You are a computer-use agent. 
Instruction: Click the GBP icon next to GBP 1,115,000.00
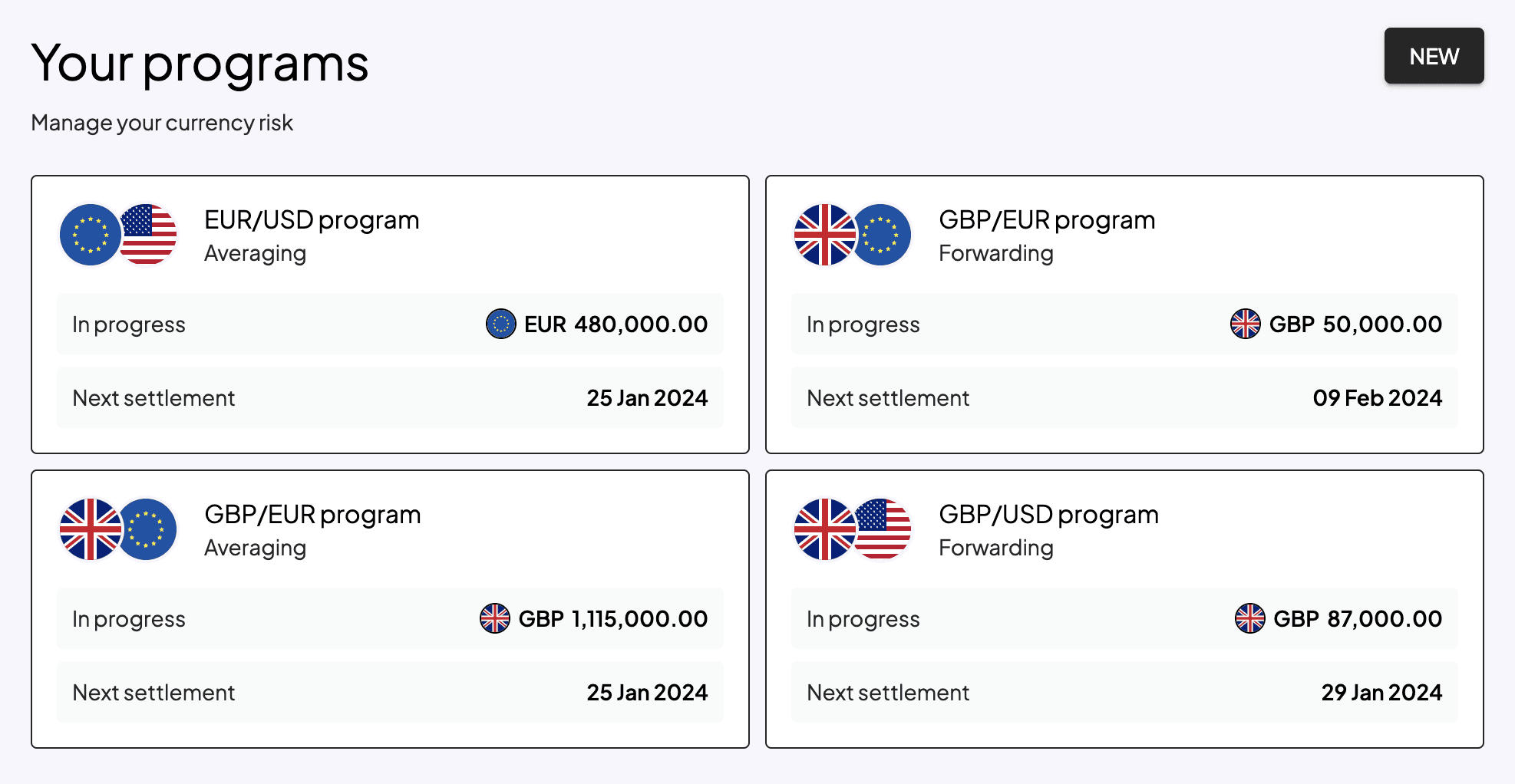click(x=497, y=618)
